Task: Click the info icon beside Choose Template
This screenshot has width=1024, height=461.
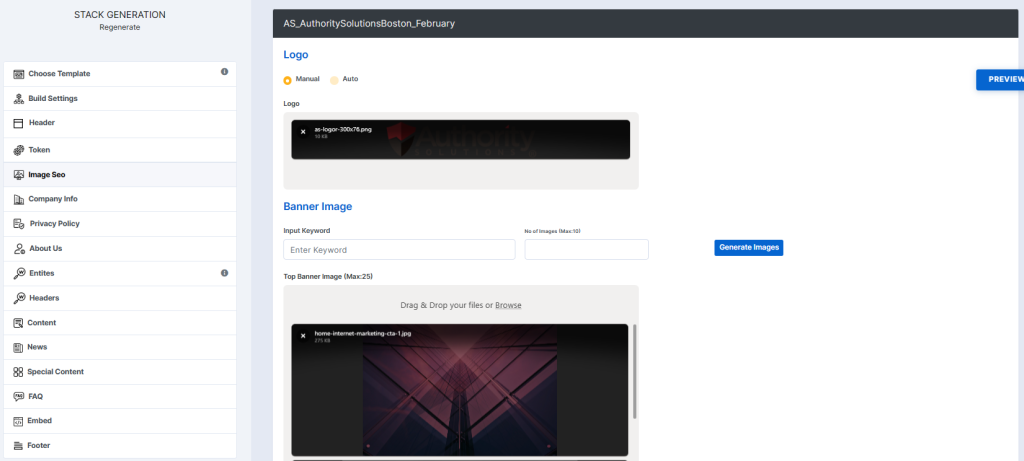Action: pos(224,72)
